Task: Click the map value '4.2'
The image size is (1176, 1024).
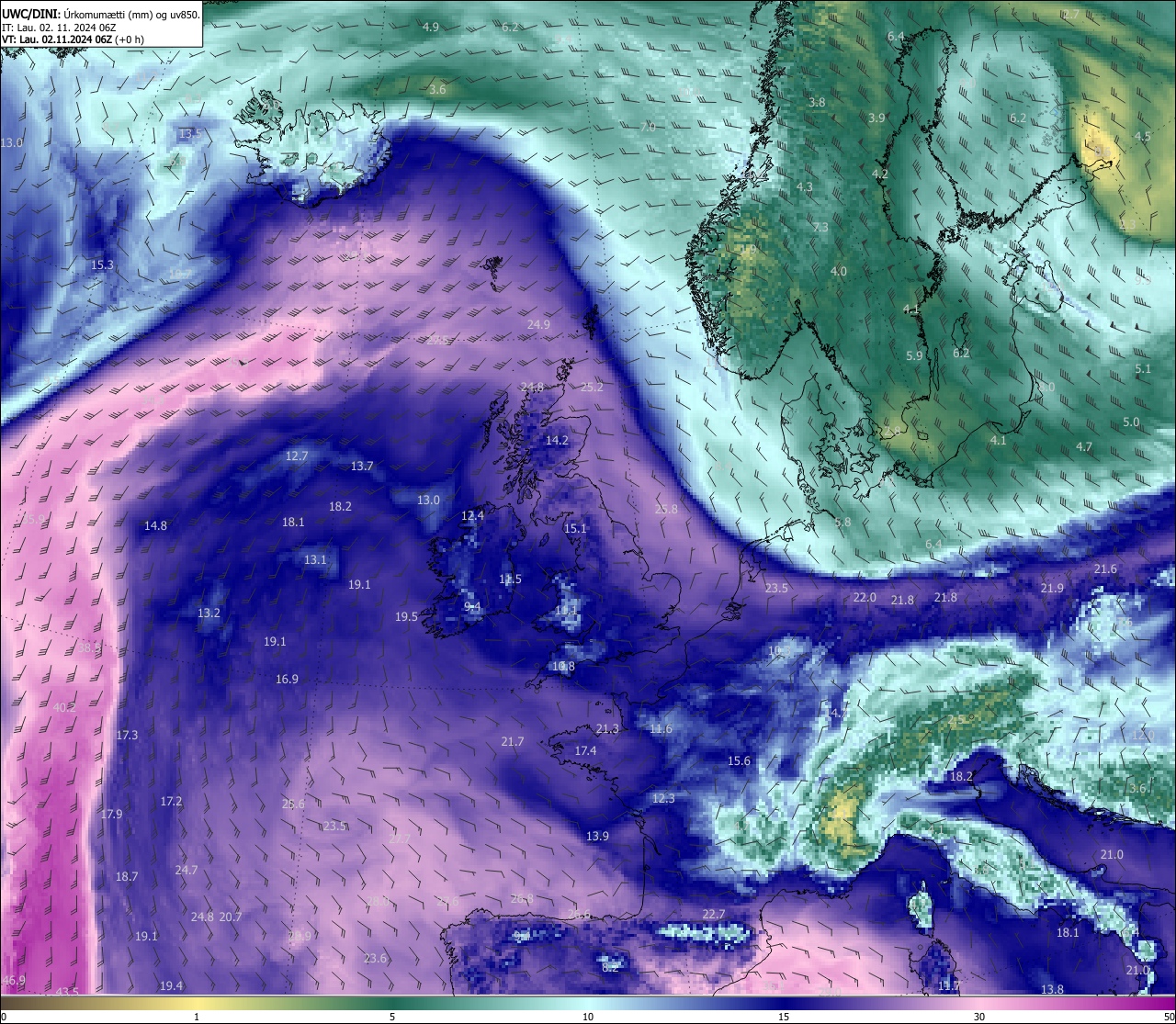Action: pos(880,174)
